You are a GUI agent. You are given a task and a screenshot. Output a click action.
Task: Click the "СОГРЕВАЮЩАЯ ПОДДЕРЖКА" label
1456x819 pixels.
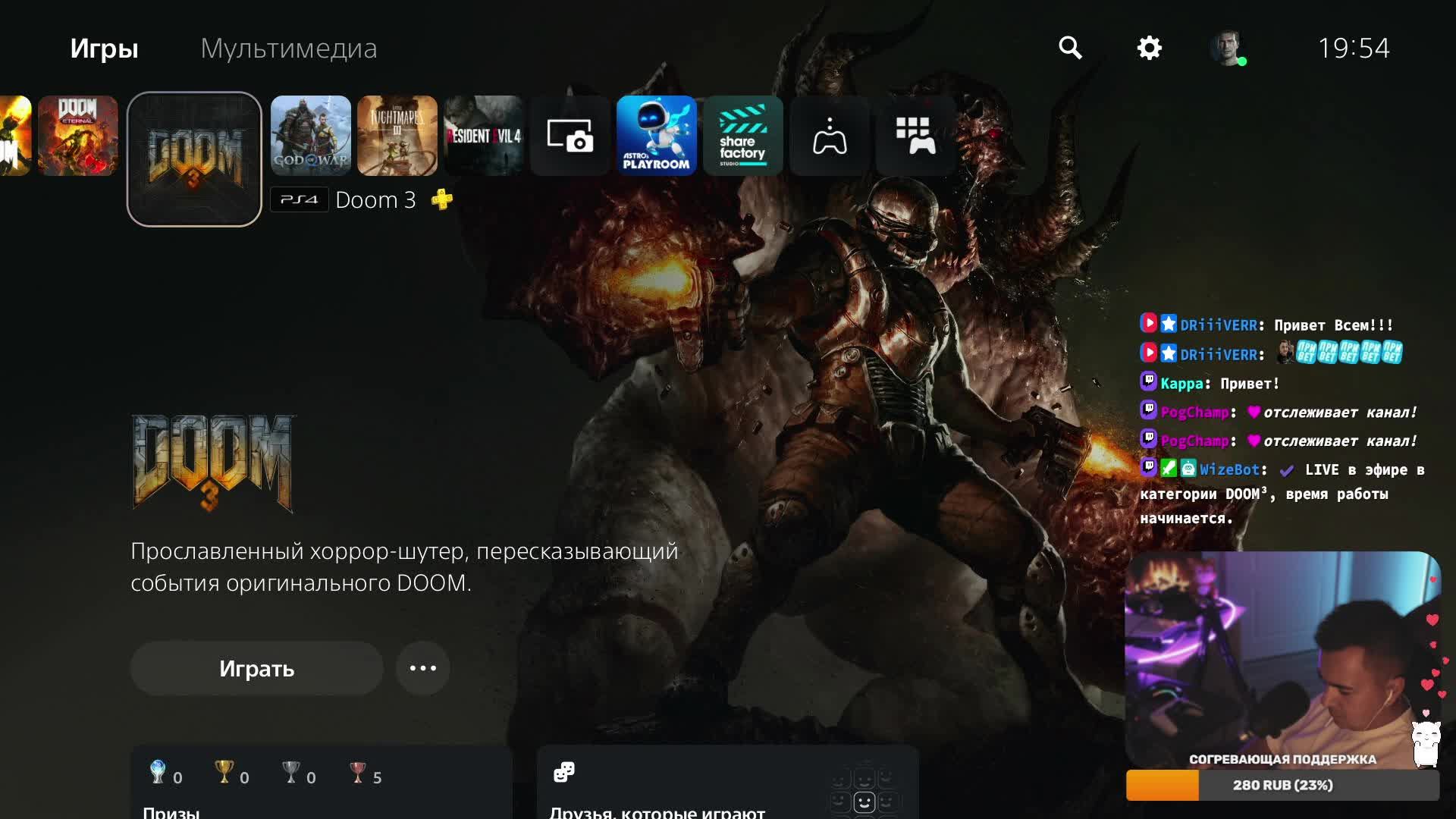coord(1282,759)
